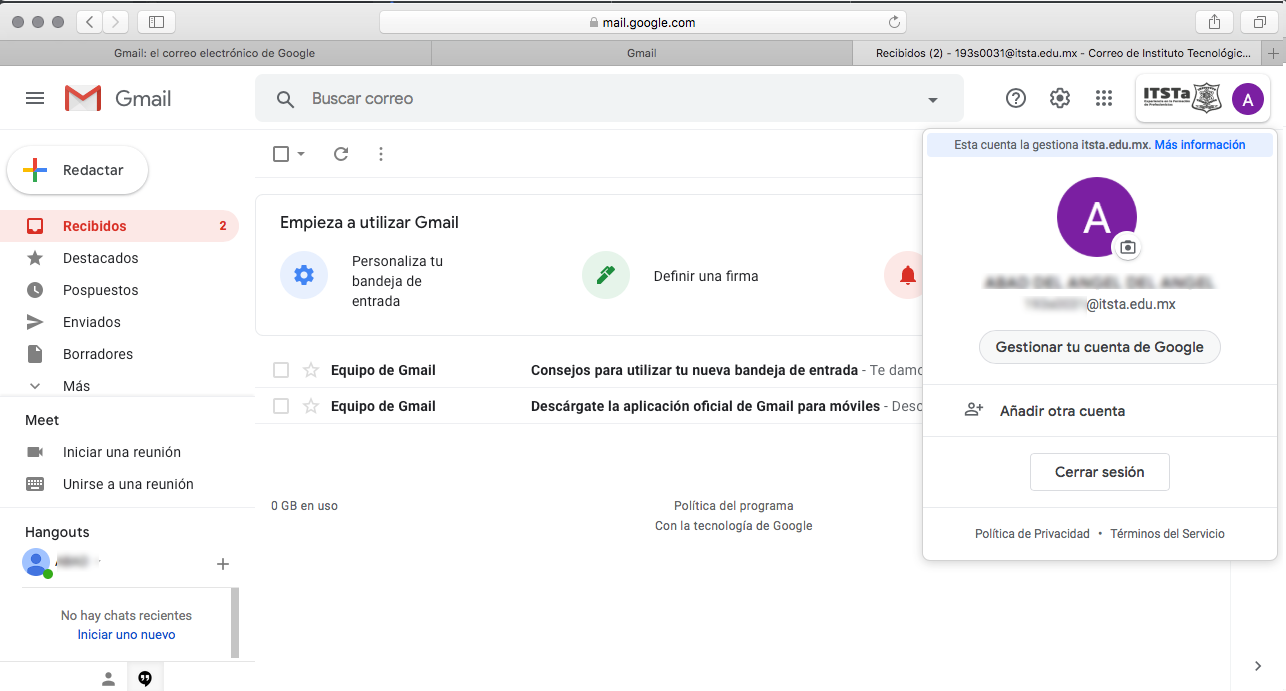Toggle Safari's sidebar button
The width and height of the screenshot is (1286, 691).
coord(156,22)
